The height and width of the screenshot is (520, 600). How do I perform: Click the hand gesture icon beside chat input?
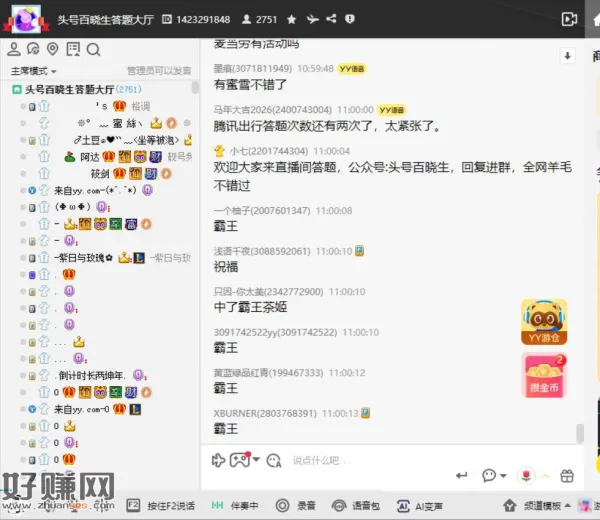tap(218, 460)
